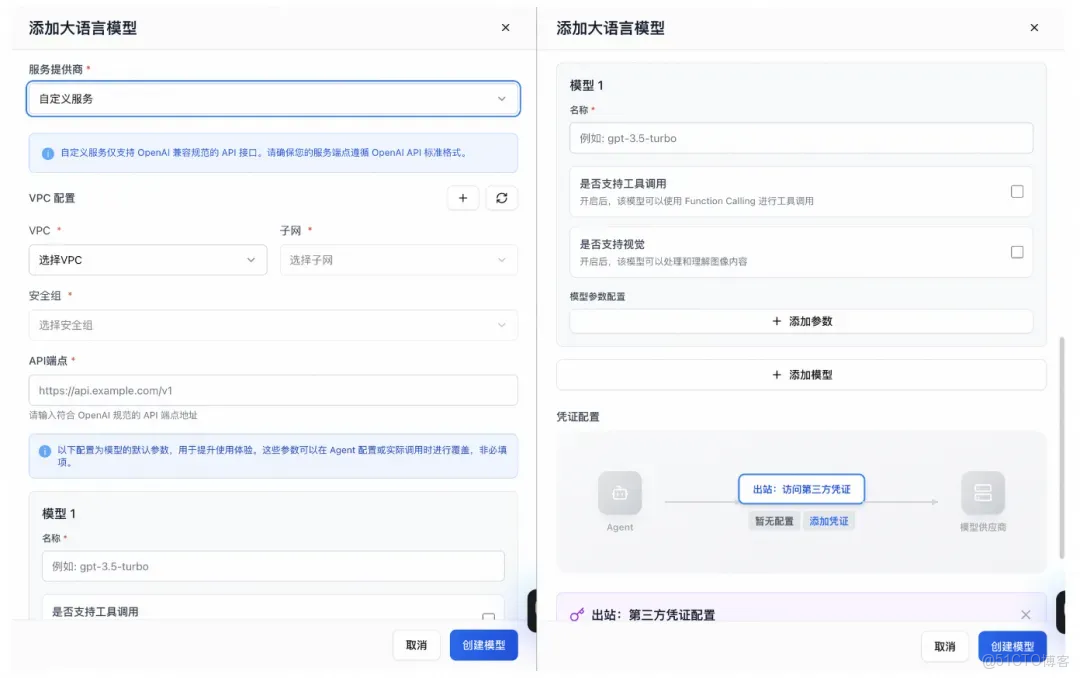Click the Agent robot icon in credential diagram

click(620, 494)
